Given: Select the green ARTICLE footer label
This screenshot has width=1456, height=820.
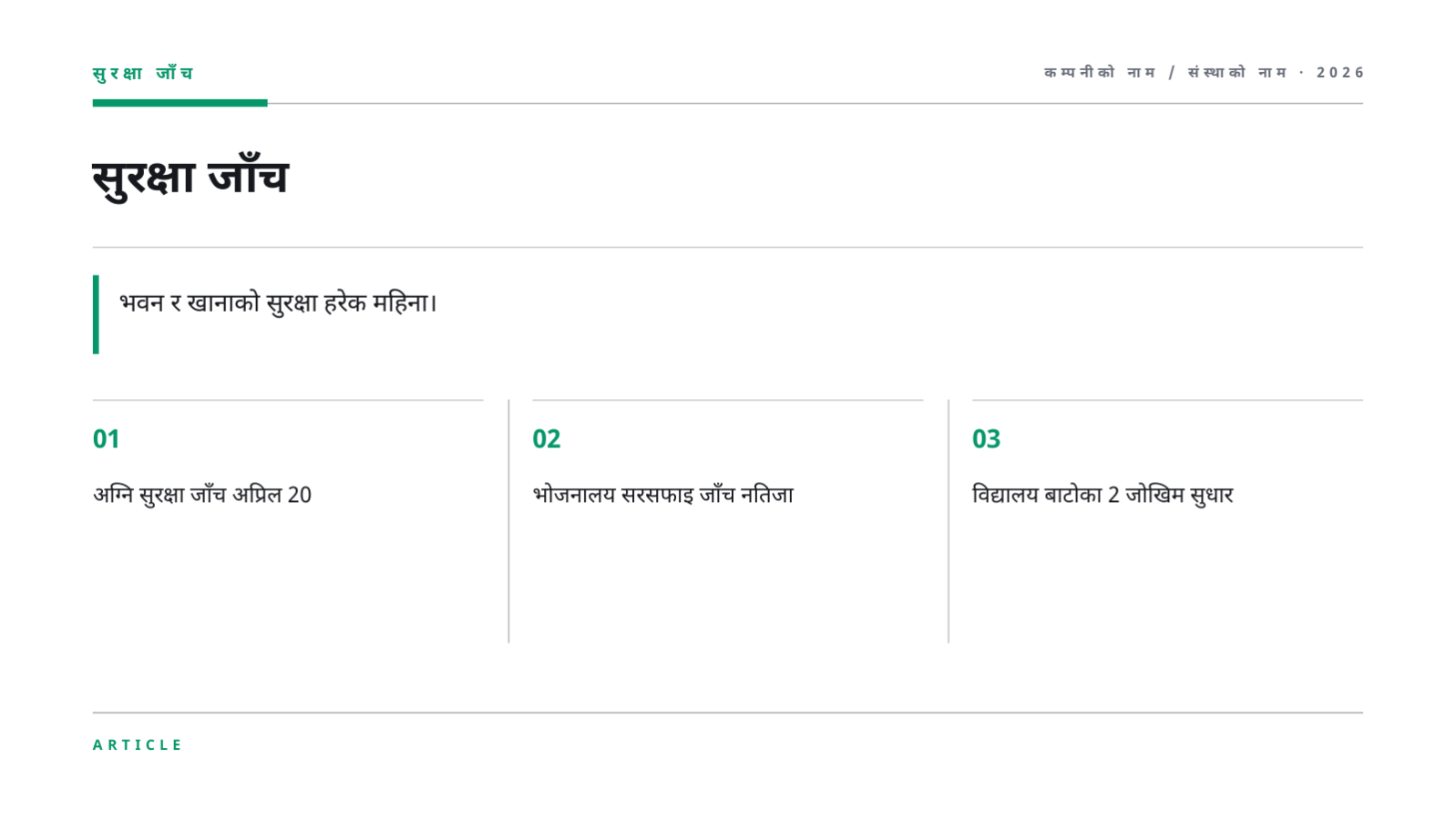Looking at the screenshot, I should point(138,745).
